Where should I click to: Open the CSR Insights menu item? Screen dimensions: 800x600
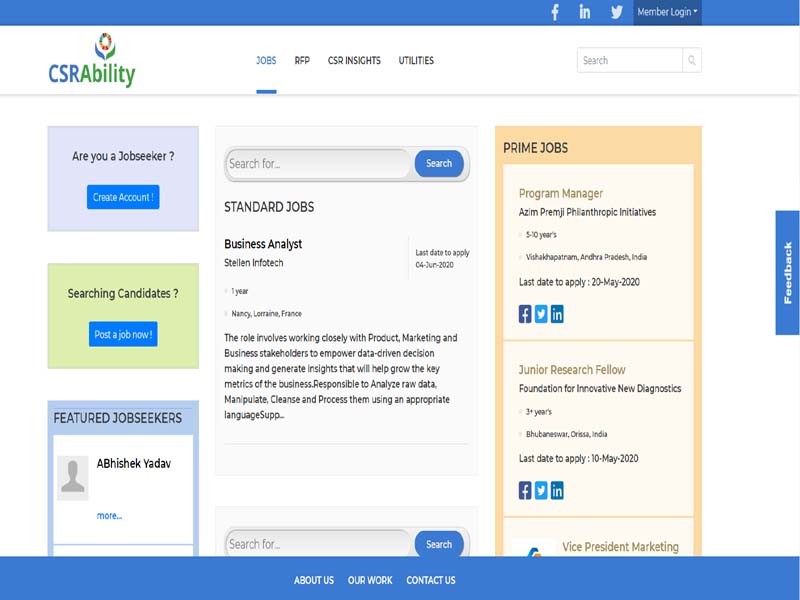354,61
